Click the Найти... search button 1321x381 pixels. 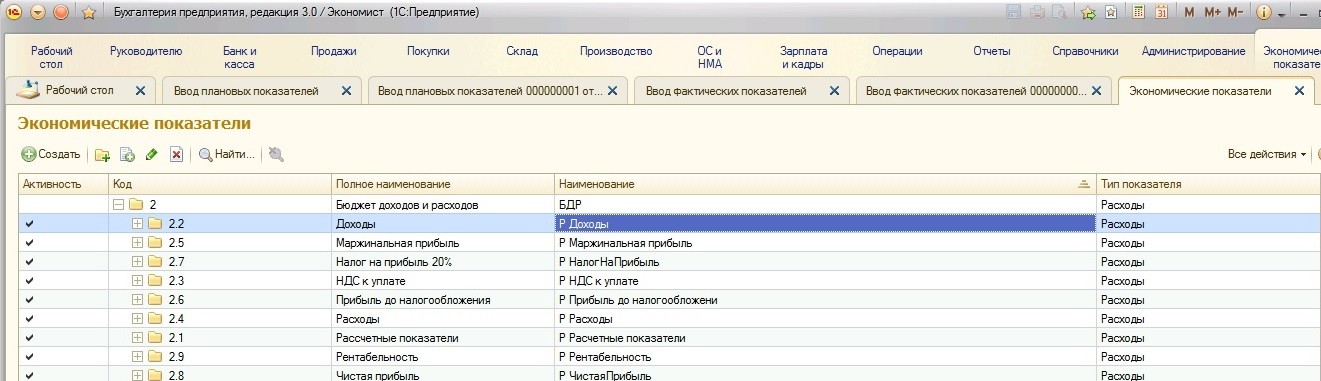pos(227,154)
